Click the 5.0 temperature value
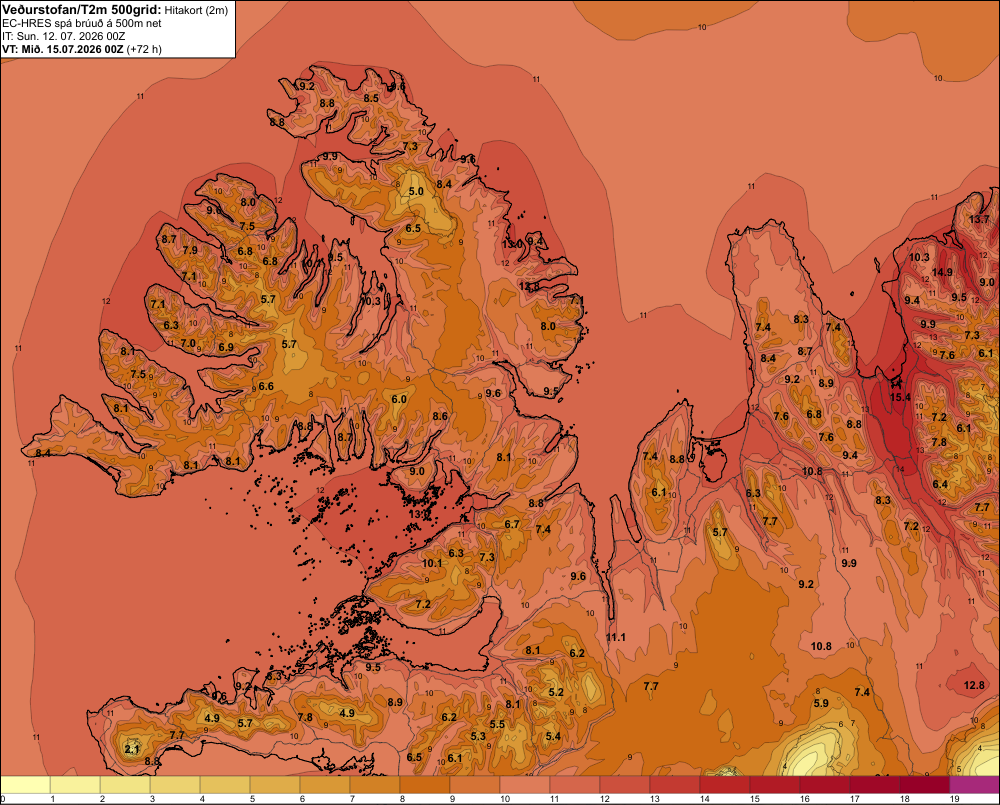Image resolution: width=1000 pixels, height=805 pixels. (416, 191)
